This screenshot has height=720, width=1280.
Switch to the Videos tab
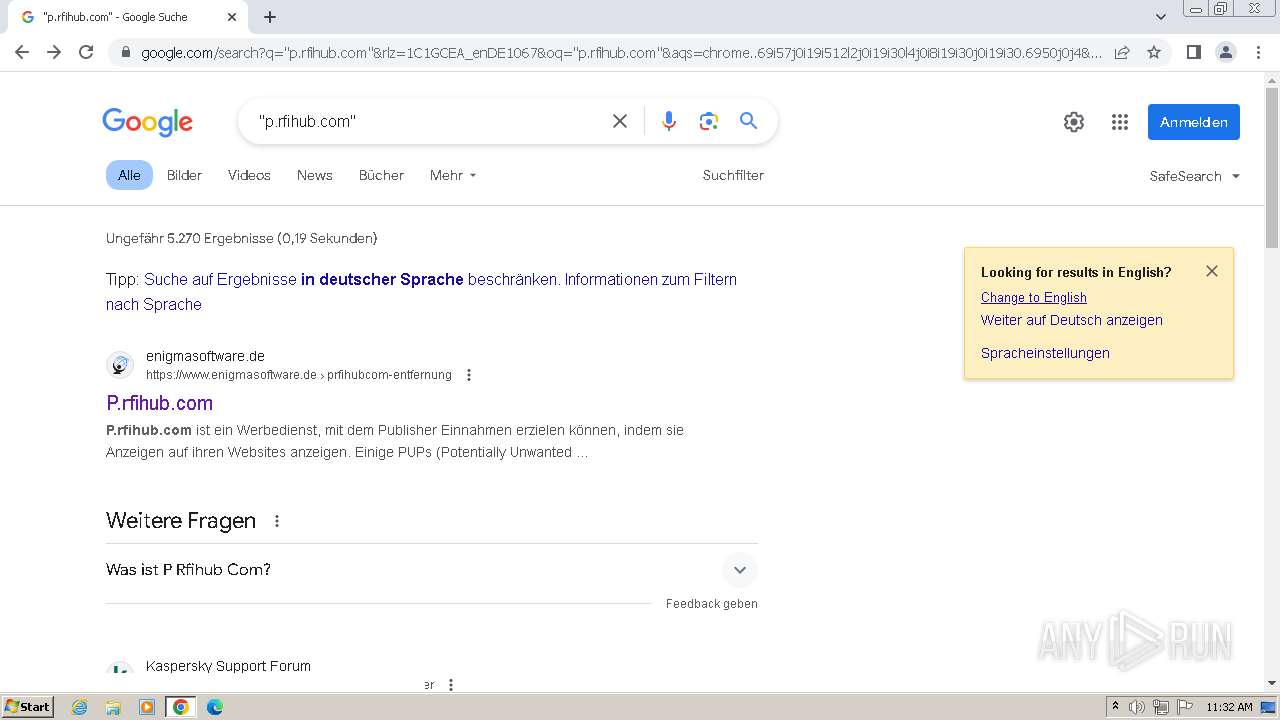point(249,175)
